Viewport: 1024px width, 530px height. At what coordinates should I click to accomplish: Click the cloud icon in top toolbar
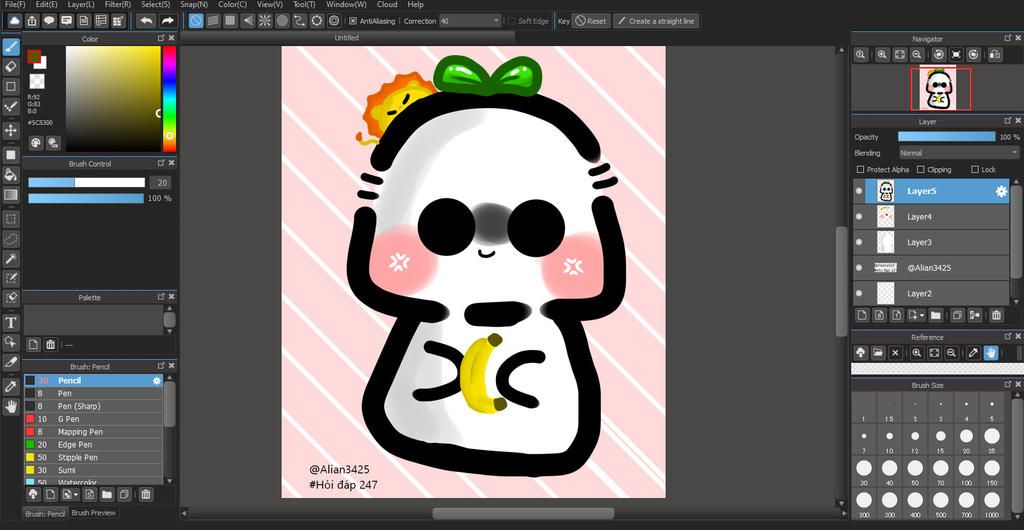tap(15, 21)
